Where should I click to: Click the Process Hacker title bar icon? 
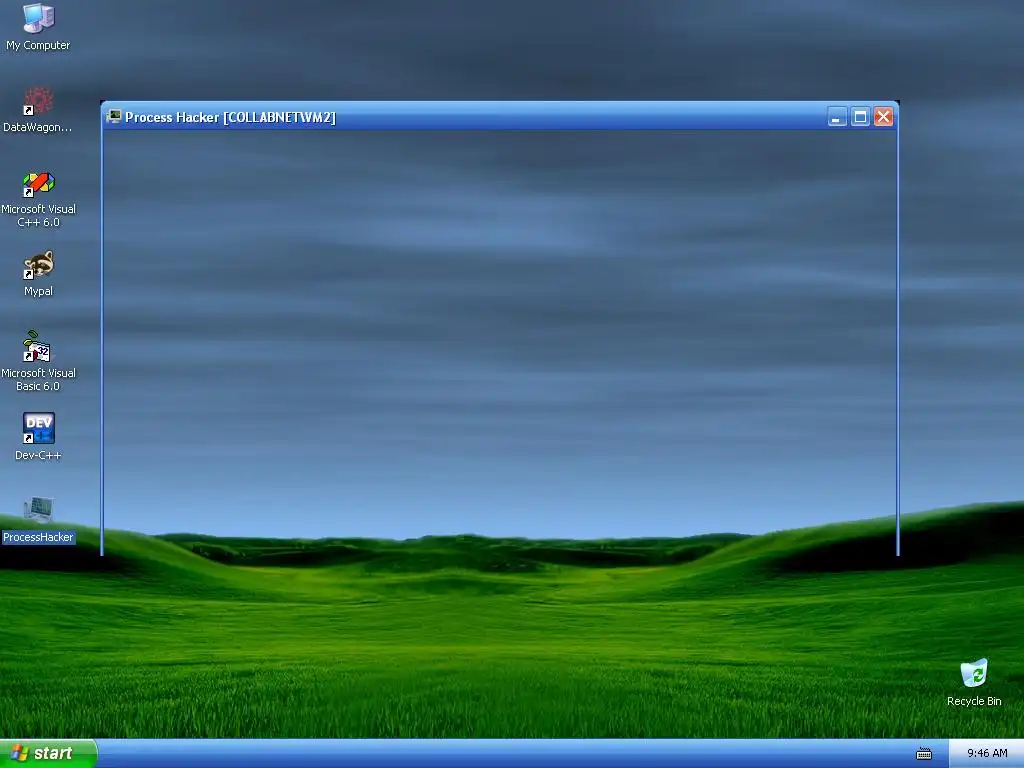coord(114,116)
